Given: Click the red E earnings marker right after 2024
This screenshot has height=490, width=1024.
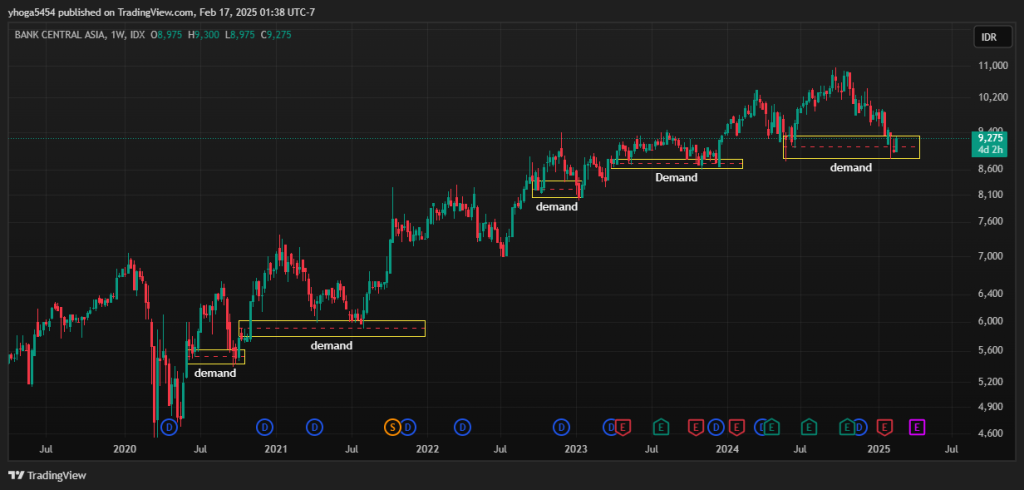Looking at the screenshot, I should point(737,427).
